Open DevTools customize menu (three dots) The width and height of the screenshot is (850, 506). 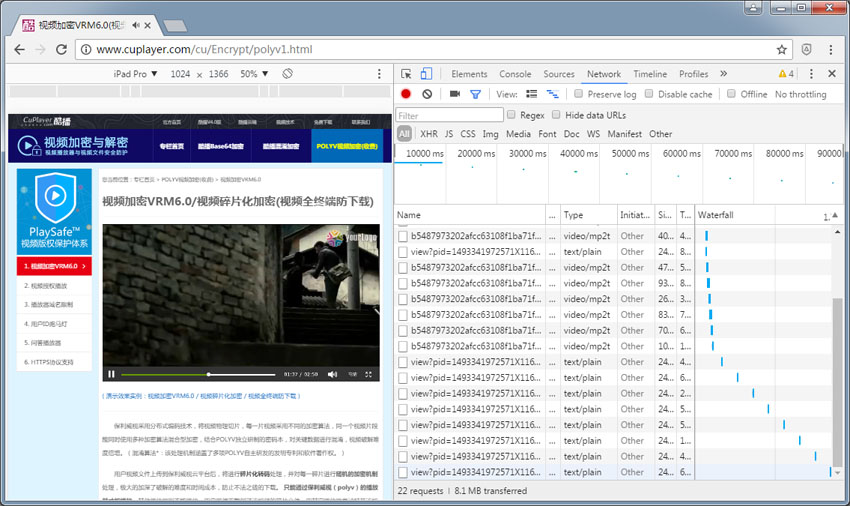(811, 74)
